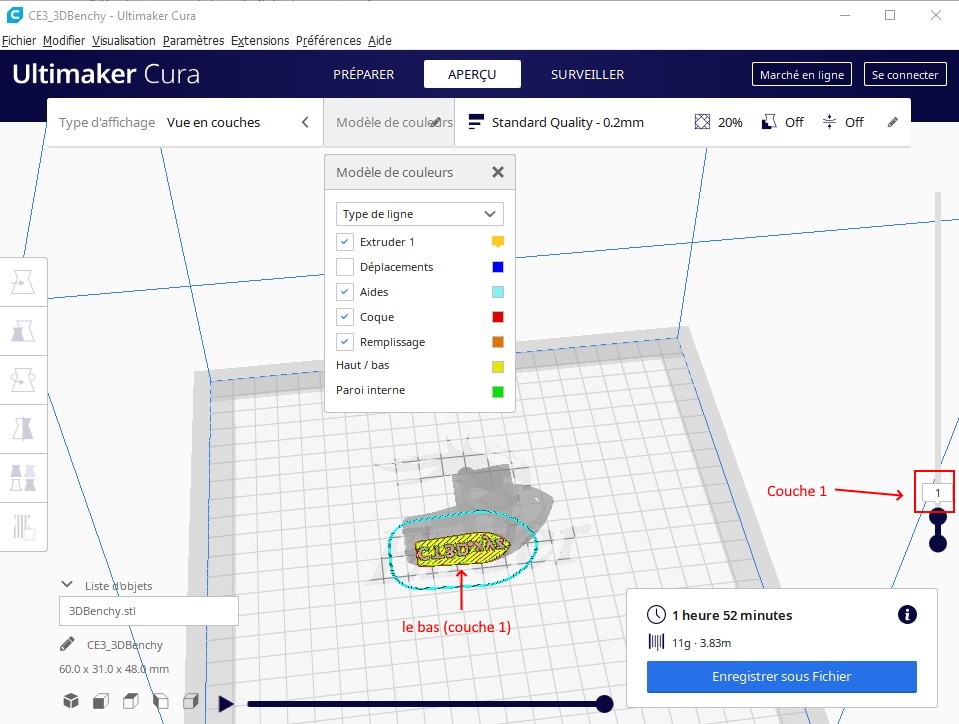
Task: Open the Paramètres menu
Action: pyautogui.click(x=193, y=40)
